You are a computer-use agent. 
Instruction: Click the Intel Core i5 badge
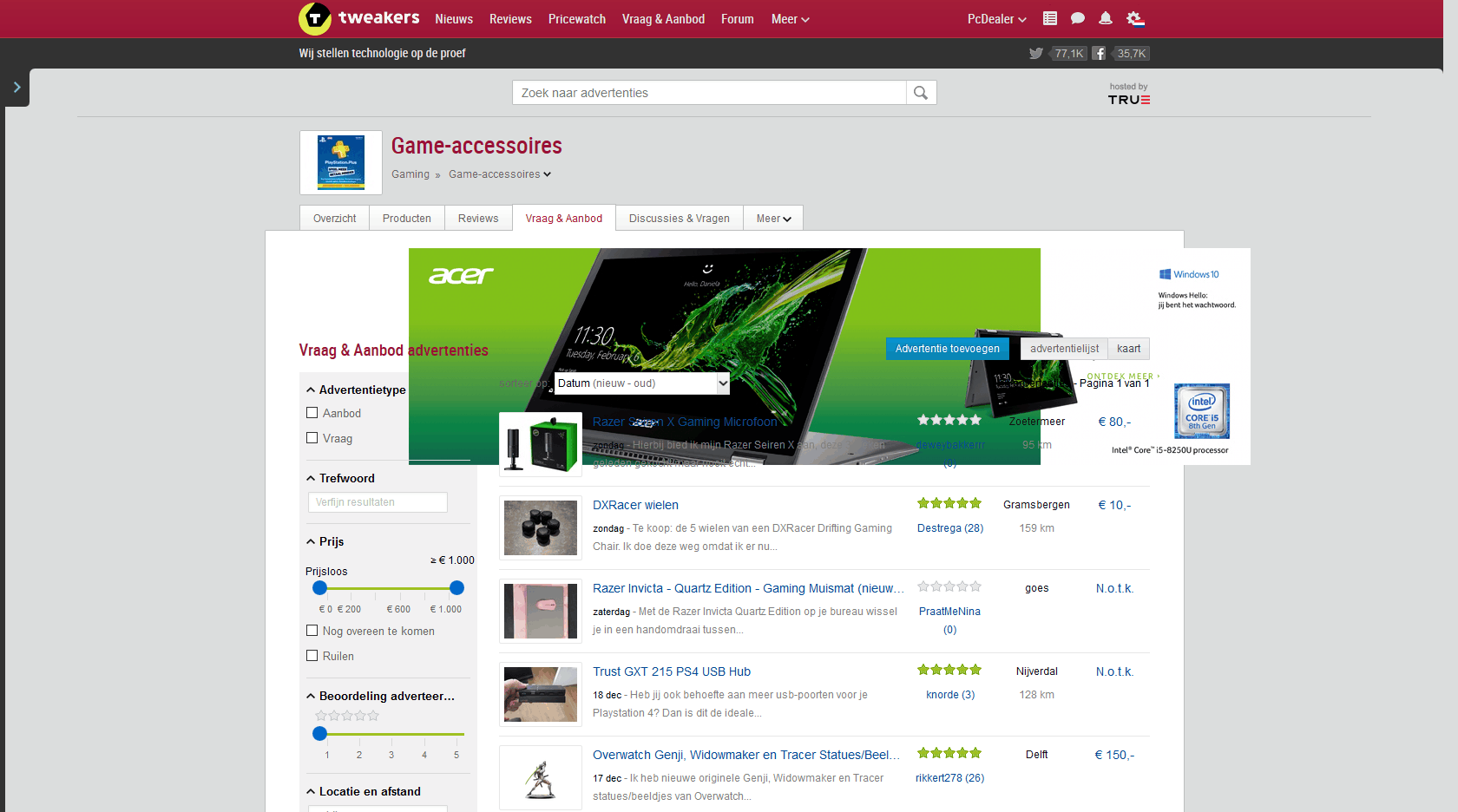pyautogui.click(x=1202, y=410)
